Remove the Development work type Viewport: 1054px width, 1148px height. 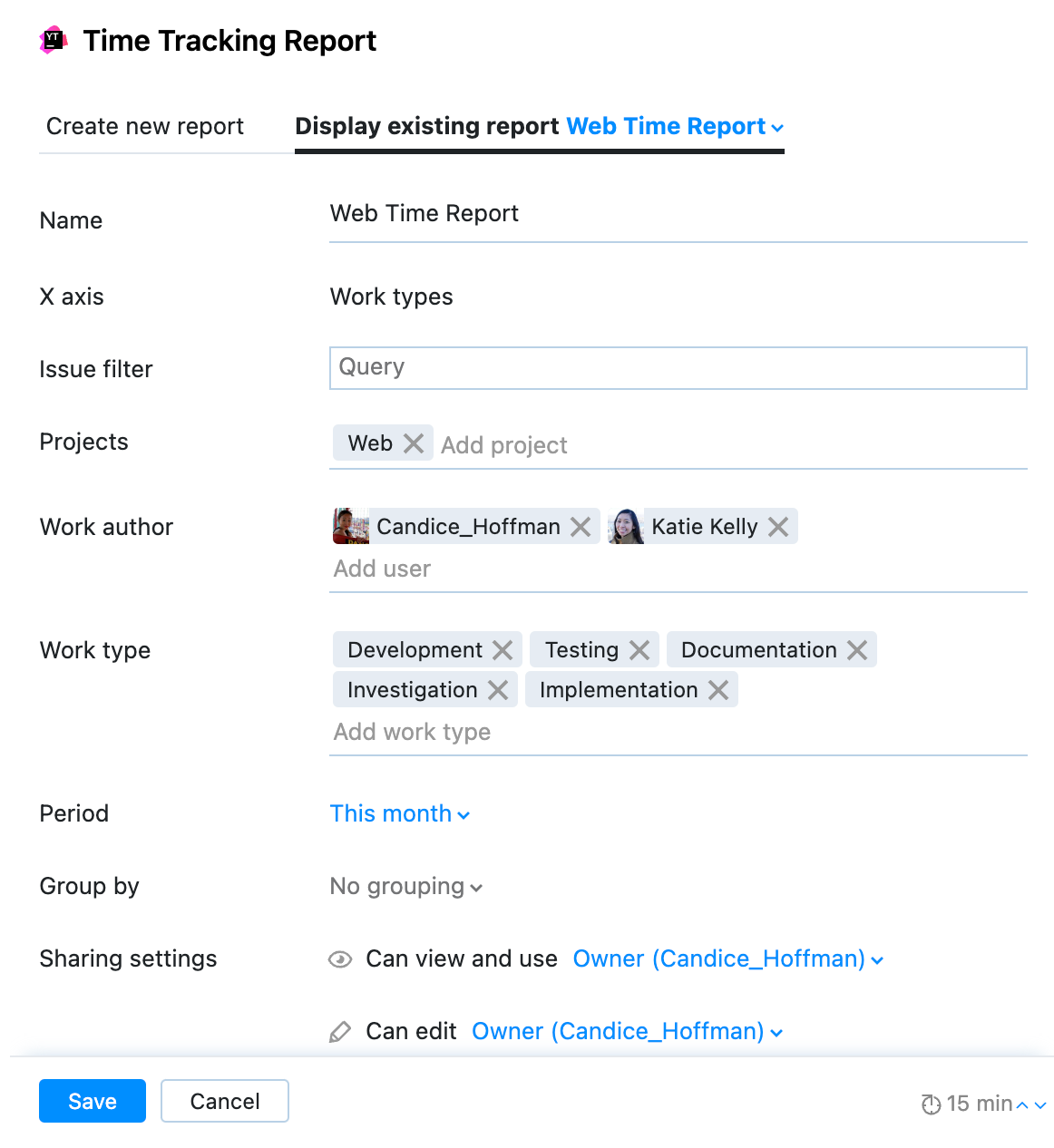(503, 649)
